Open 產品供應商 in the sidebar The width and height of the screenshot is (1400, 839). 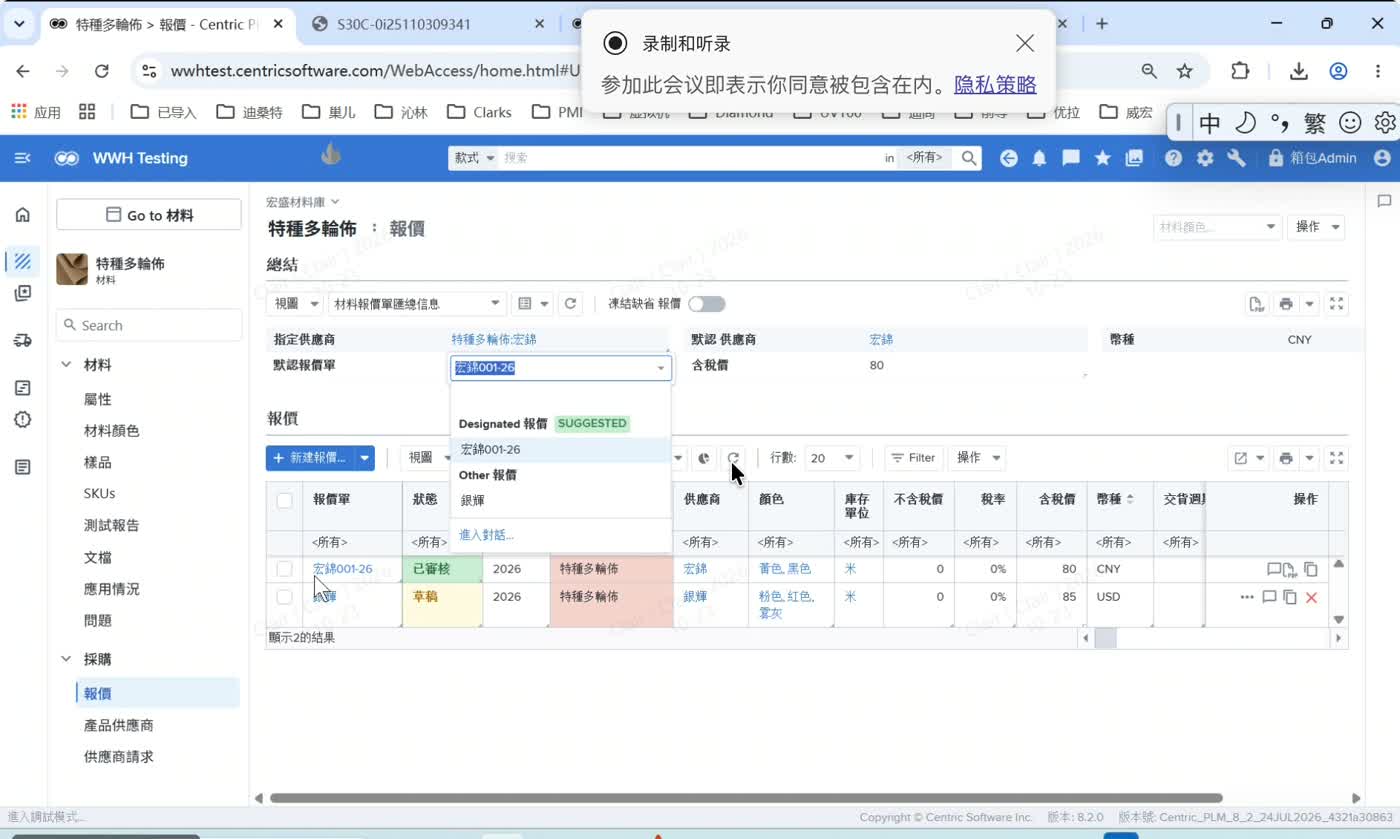click(119, 725)
